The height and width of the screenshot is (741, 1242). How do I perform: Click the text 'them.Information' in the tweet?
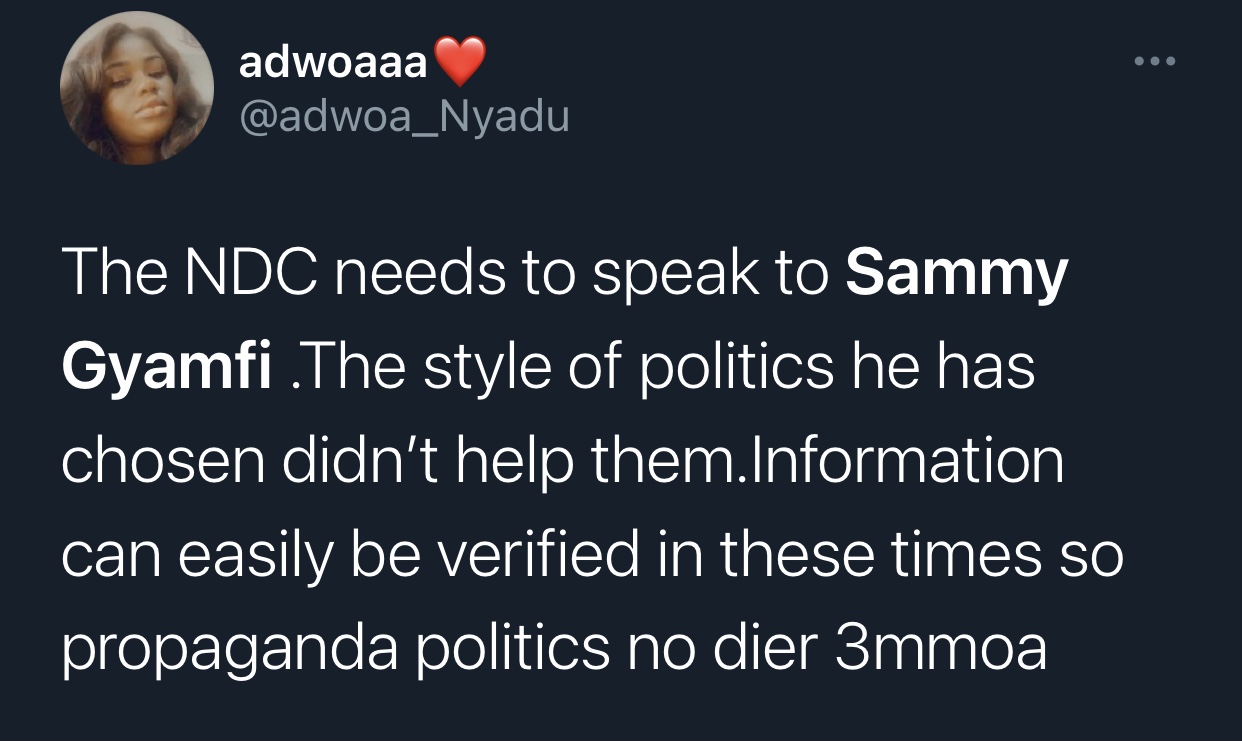click(x=825, y=459)
